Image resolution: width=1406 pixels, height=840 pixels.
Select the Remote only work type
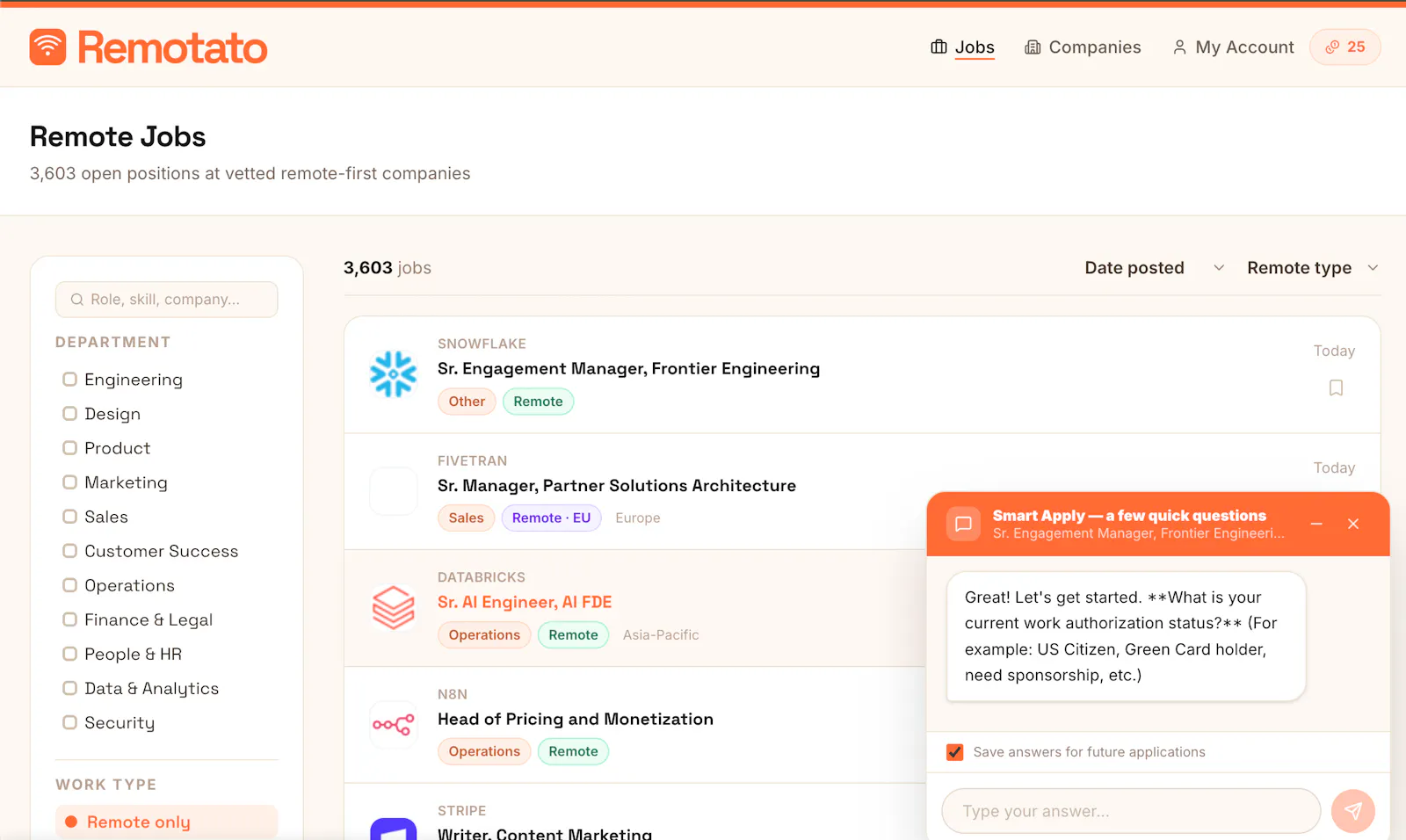click(x=167, y=822)
